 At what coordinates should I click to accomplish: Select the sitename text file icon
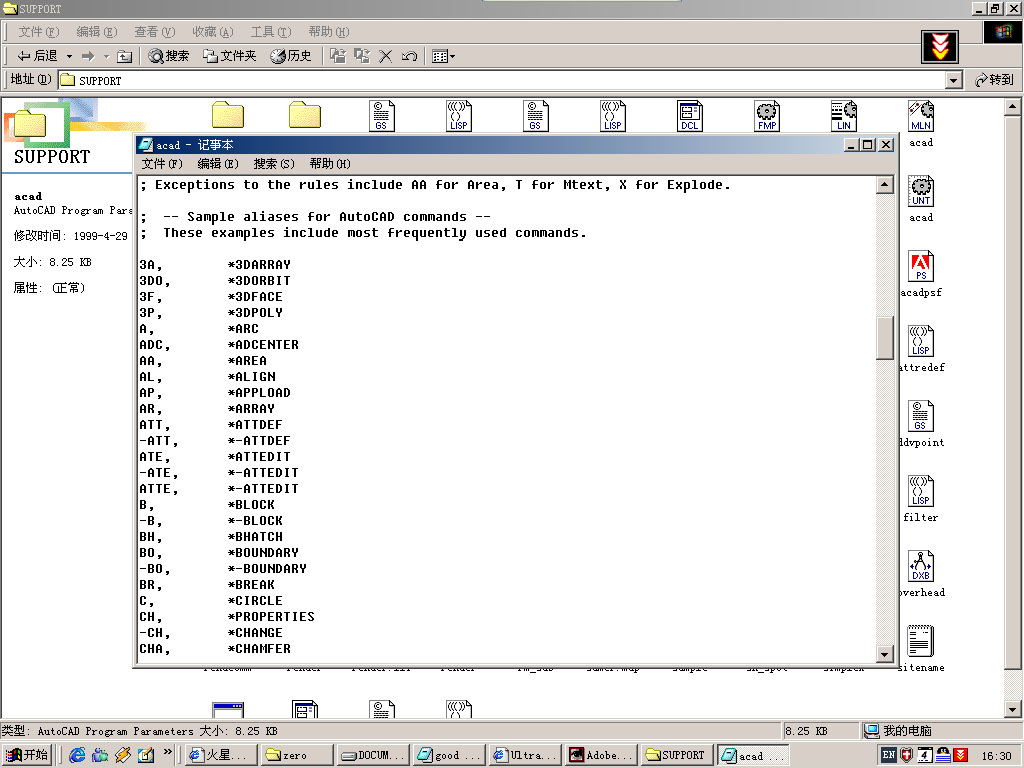(921, 641)
